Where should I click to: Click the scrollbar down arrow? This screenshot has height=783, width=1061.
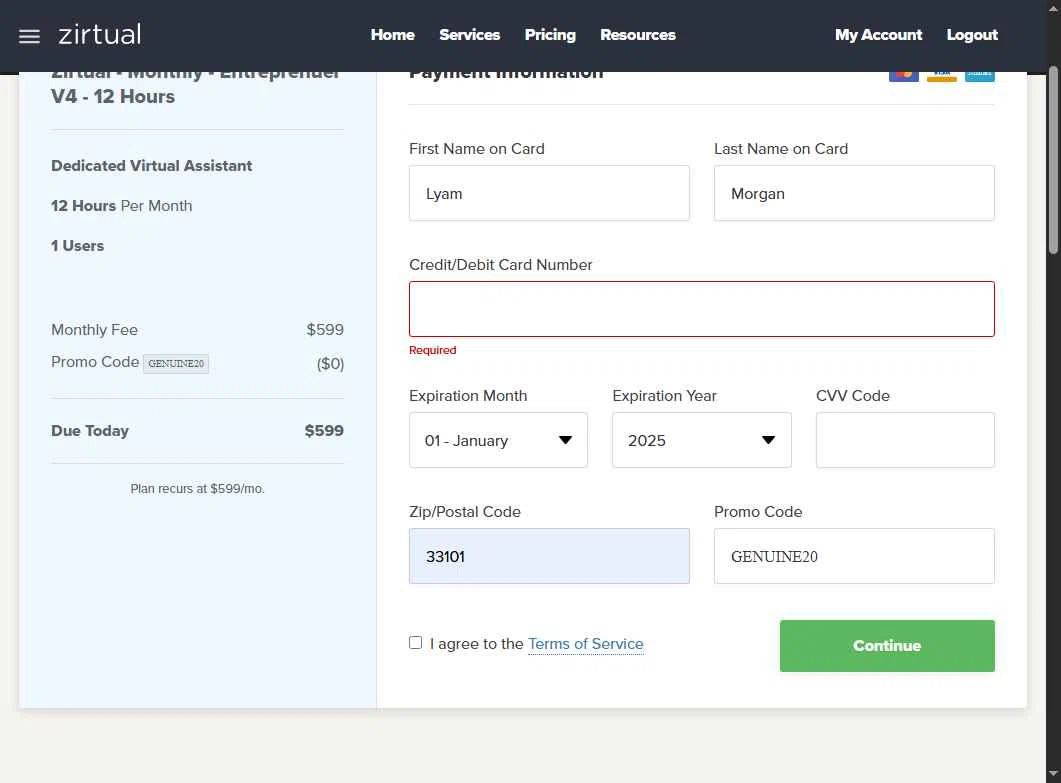tap(1053, 774)
